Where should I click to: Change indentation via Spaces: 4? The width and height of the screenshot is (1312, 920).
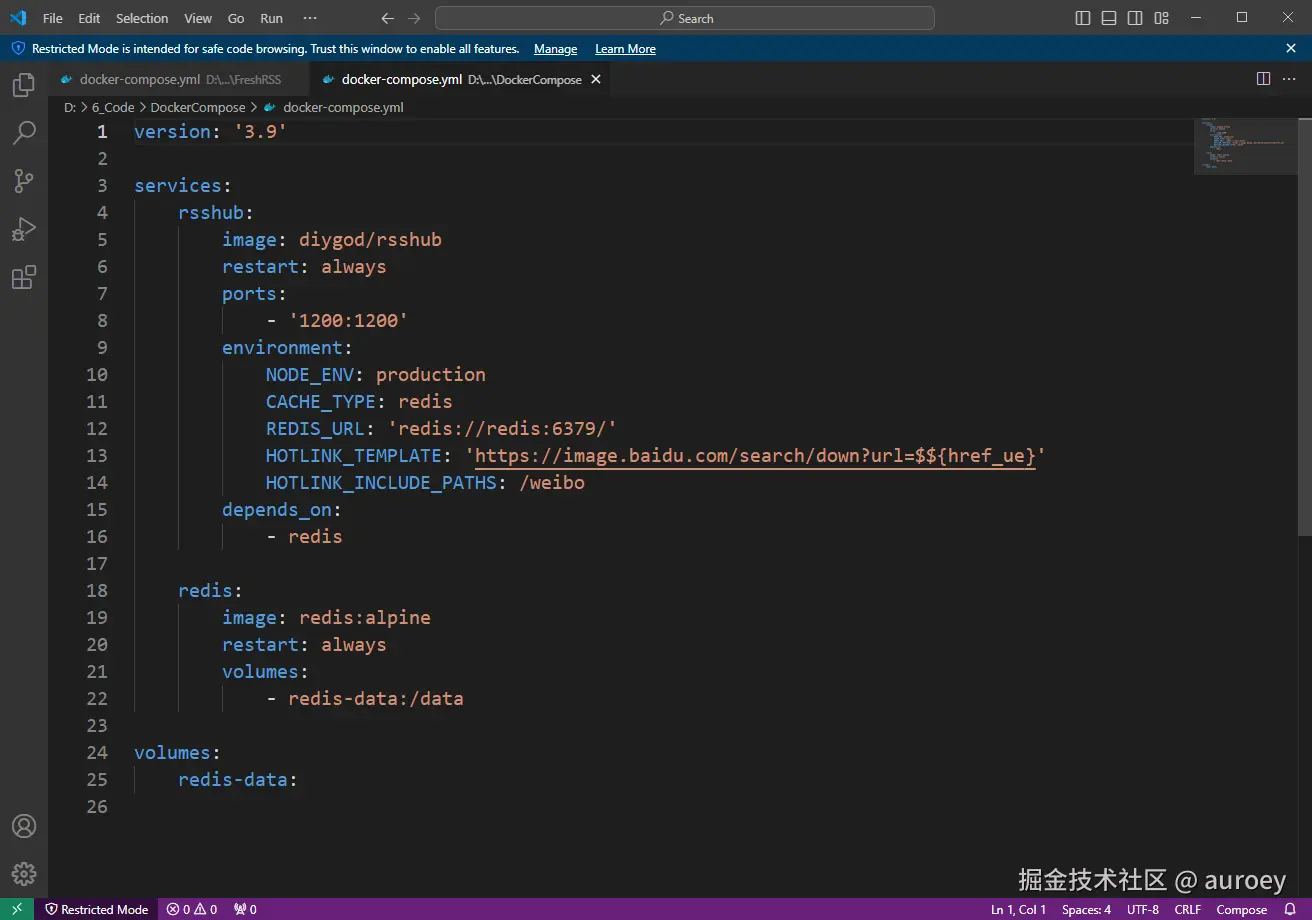(1086, 909)
